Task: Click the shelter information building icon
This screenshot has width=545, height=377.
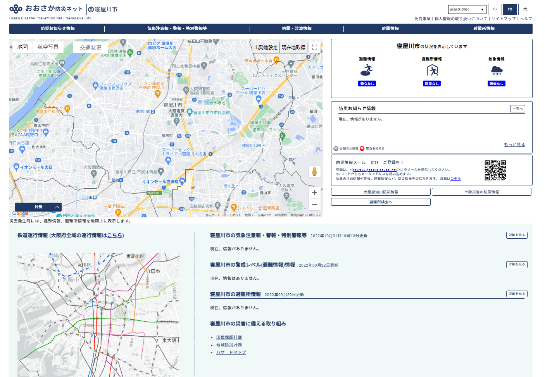Action: pos(432,70)
